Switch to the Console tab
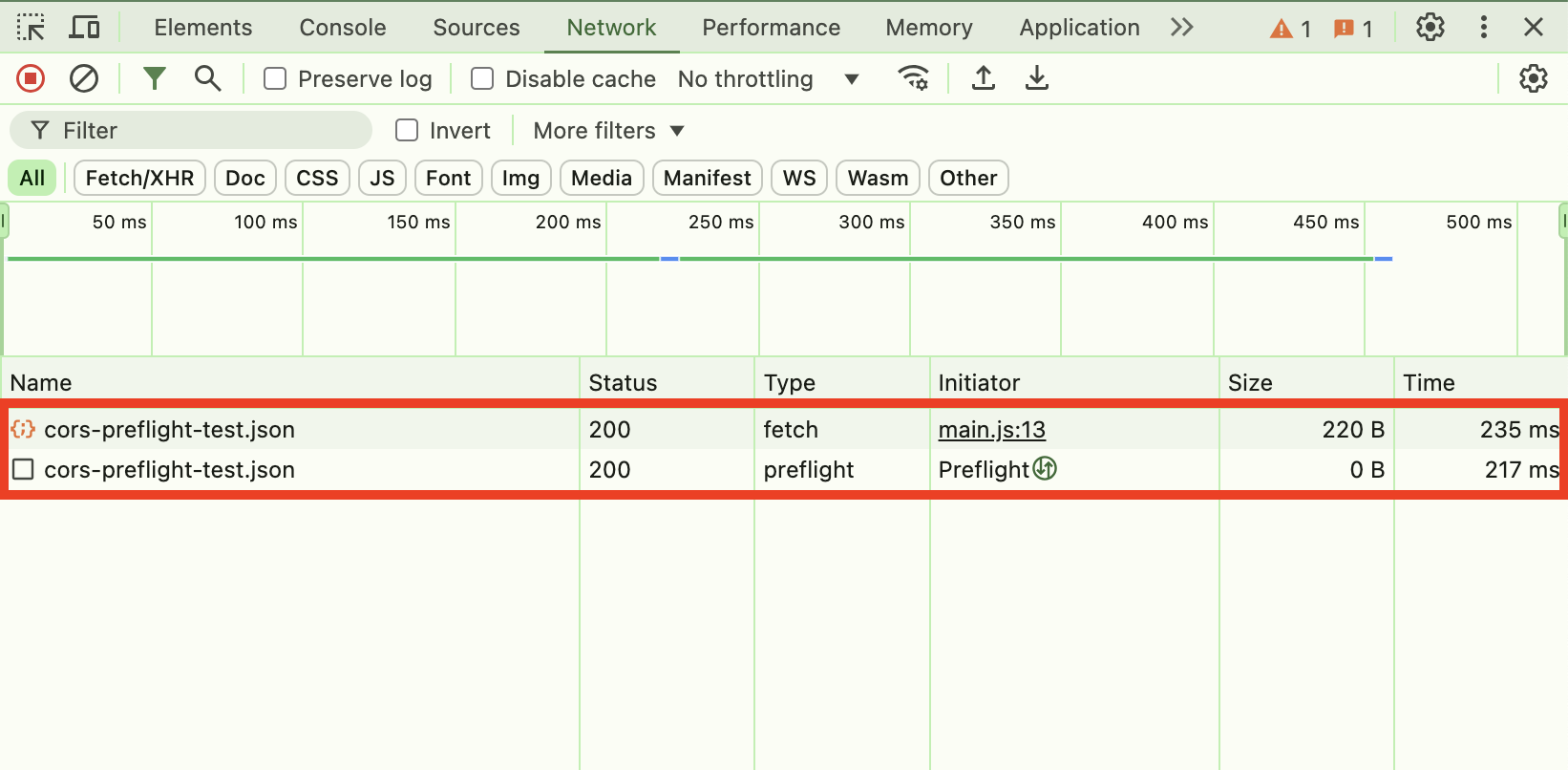This screenshot has height=770, width=1568. [x=342, y=28]
